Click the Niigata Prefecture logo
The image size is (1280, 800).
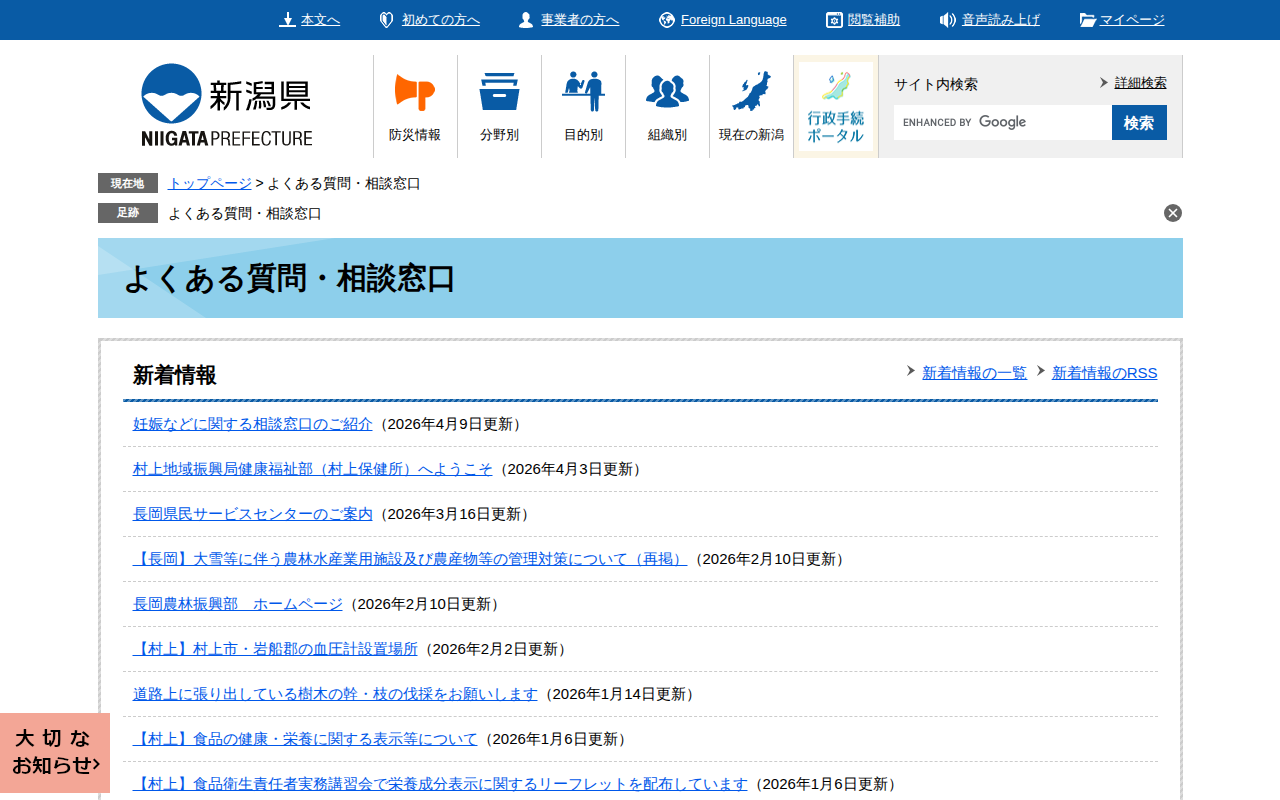(226, 105)
